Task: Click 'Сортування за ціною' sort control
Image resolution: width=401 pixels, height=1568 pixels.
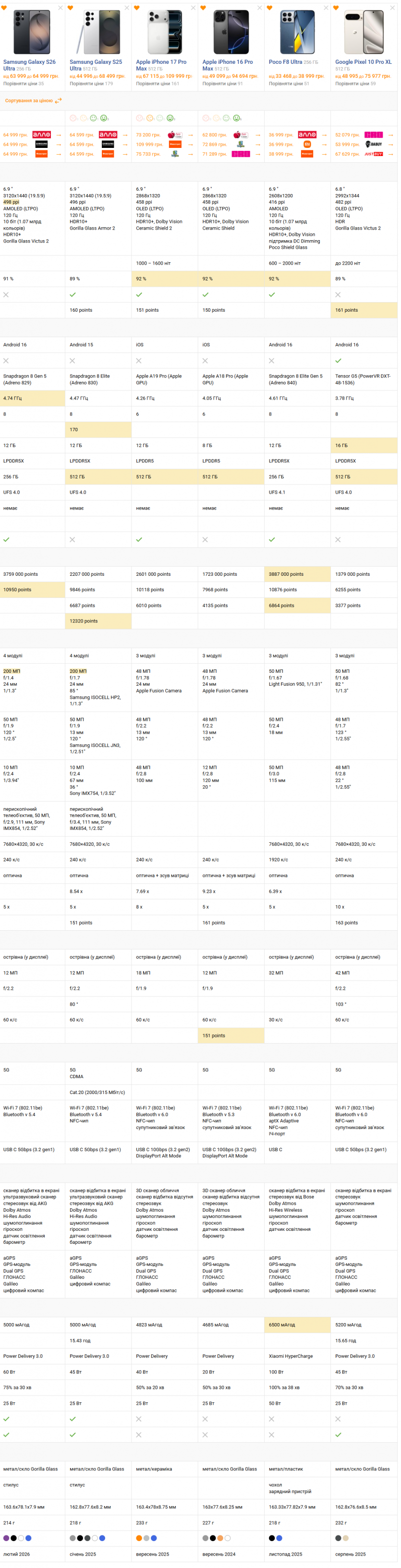Action: (x=33, y=100)
